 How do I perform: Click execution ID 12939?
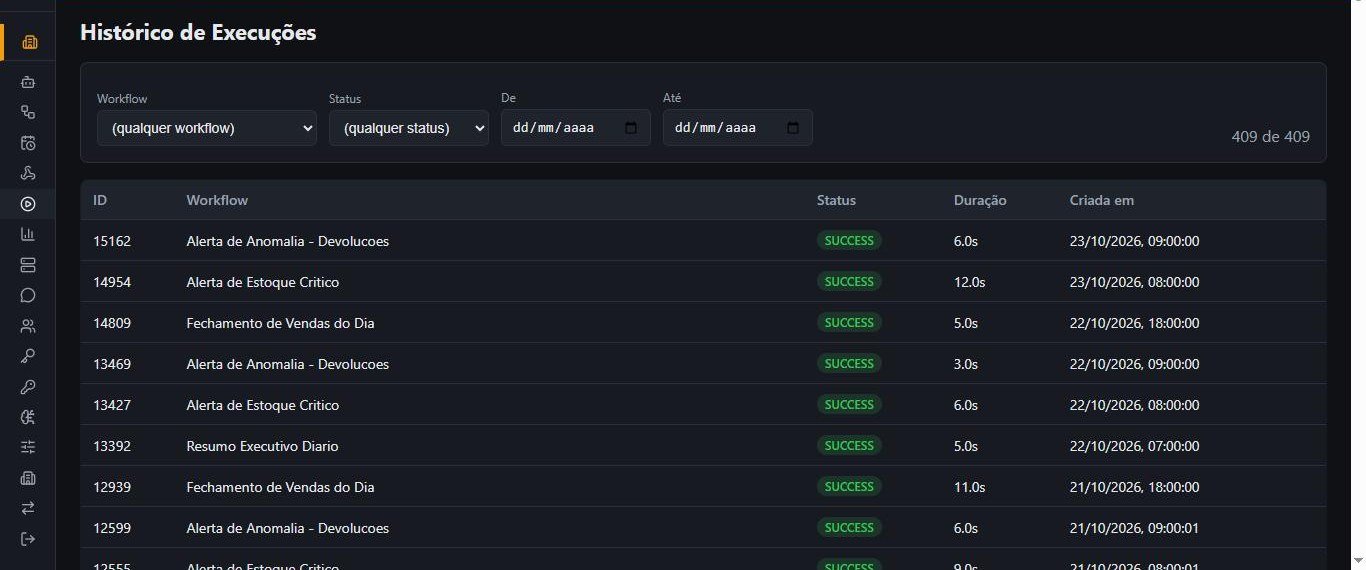click(x=112, y=487)
